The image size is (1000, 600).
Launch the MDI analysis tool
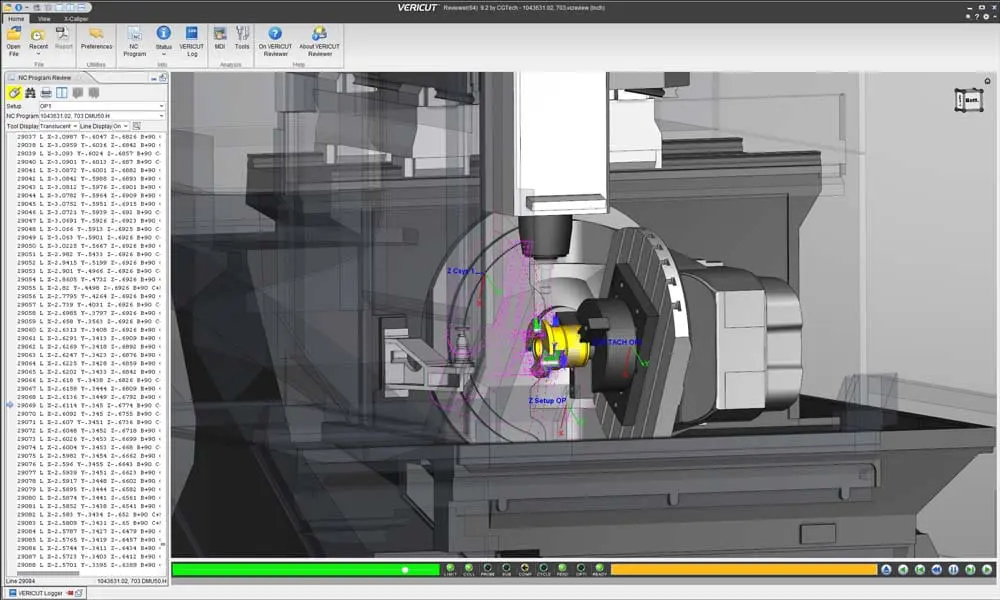tap(220, 38)
